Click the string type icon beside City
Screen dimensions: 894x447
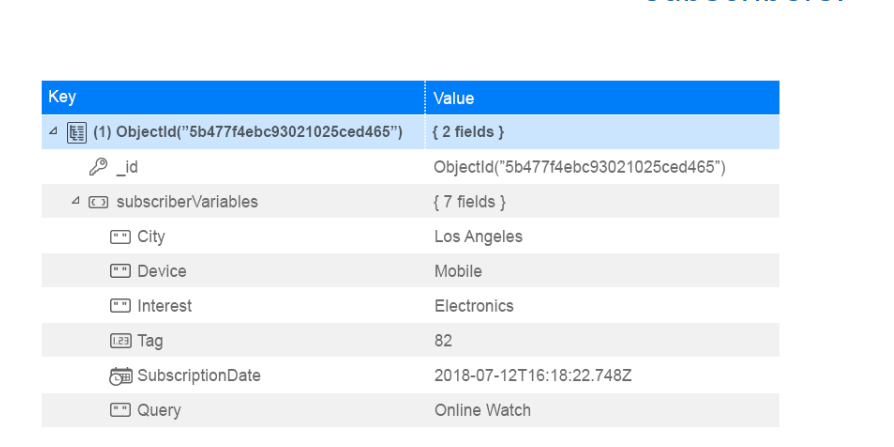tap(119, 237)
